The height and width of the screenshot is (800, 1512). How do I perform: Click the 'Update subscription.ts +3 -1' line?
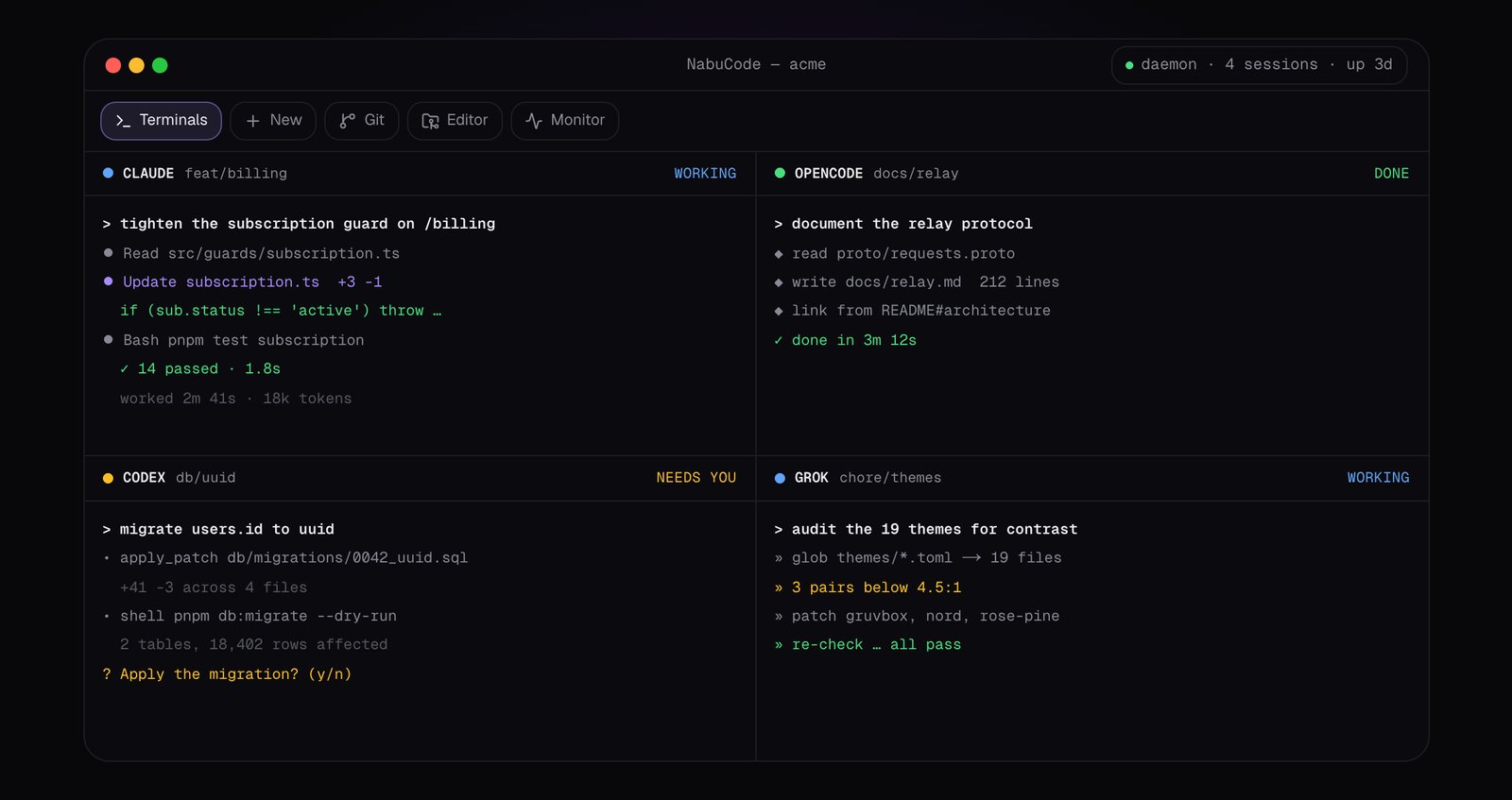(242, 281)
